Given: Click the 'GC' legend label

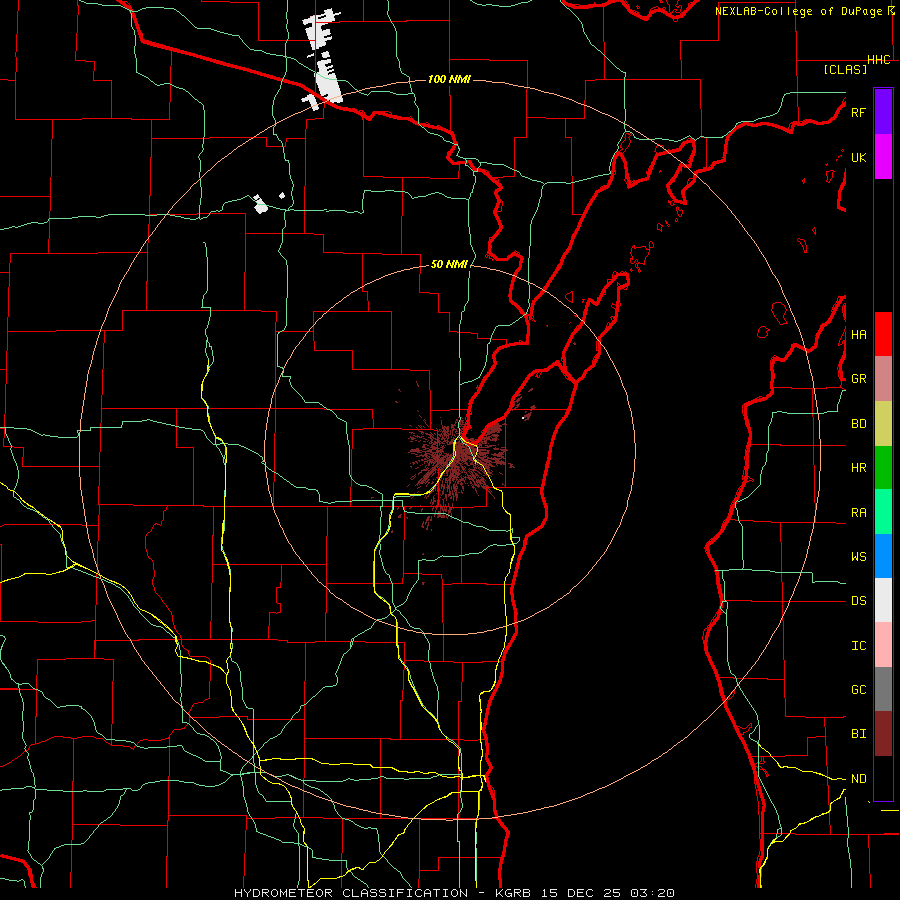Looking at the screenshot, I should tap(858, 690).
